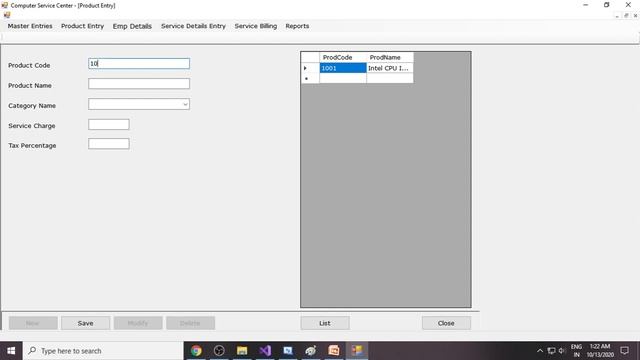Image resolution: width=640 pixels, height=360 pixels.
Task: Open the Service Details Entry menu
Action: click(193, 26)
